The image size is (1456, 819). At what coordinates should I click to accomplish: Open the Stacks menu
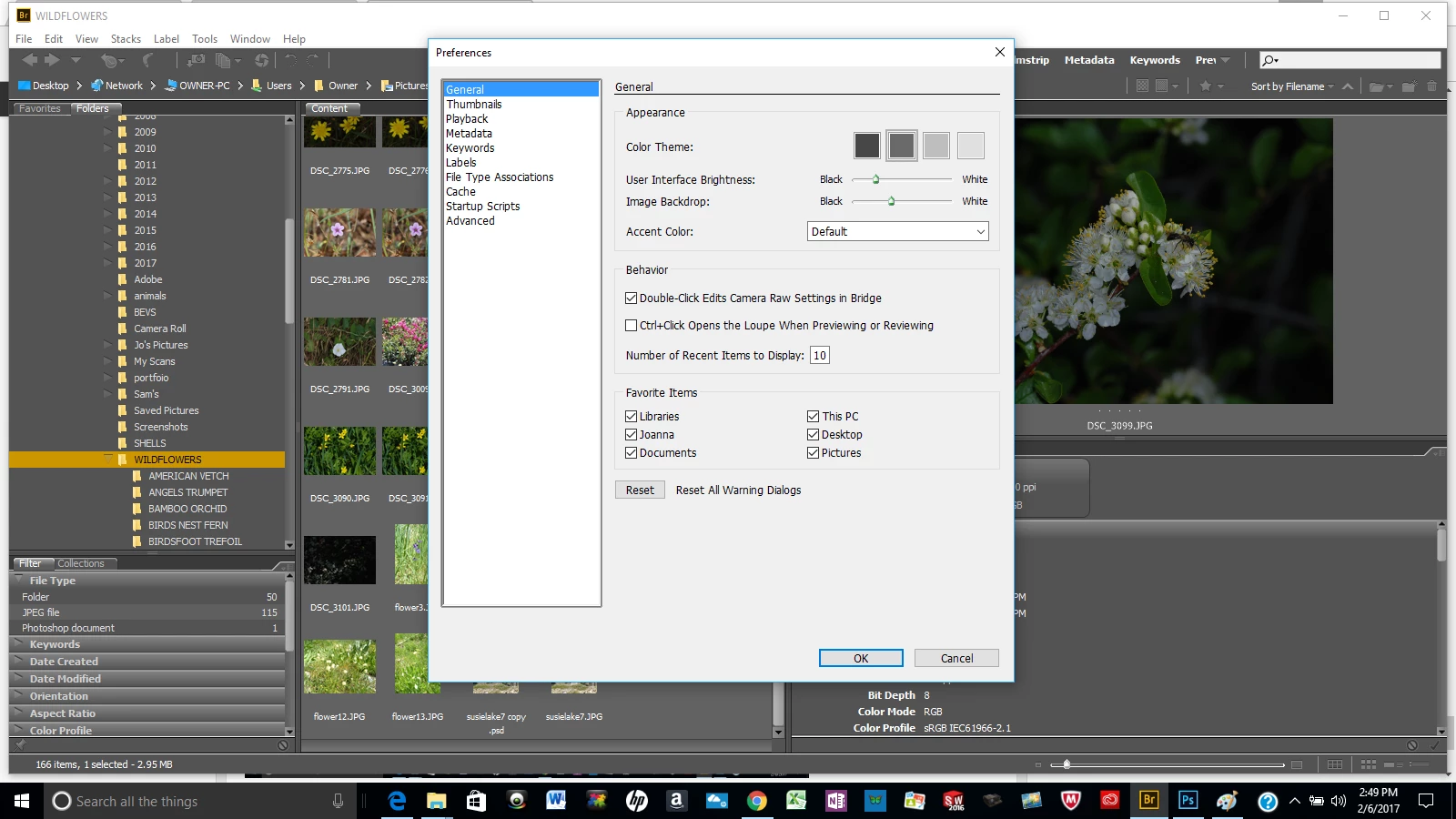126,39
